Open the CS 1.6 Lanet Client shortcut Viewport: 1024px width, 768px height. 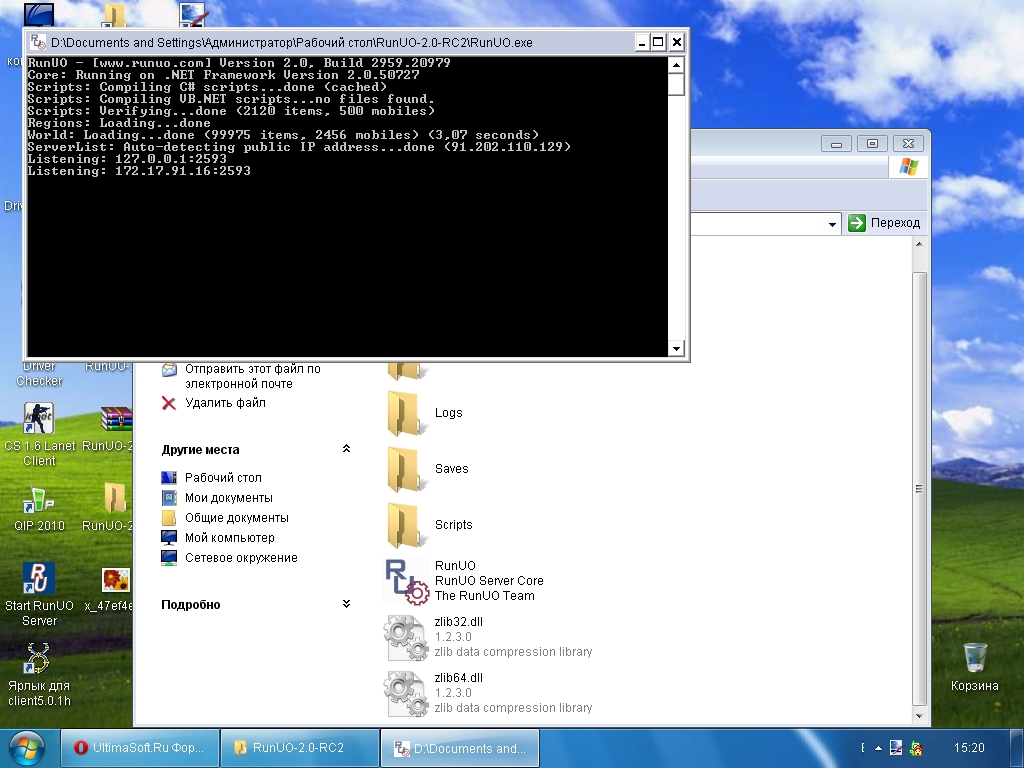[x=39, y=419]
